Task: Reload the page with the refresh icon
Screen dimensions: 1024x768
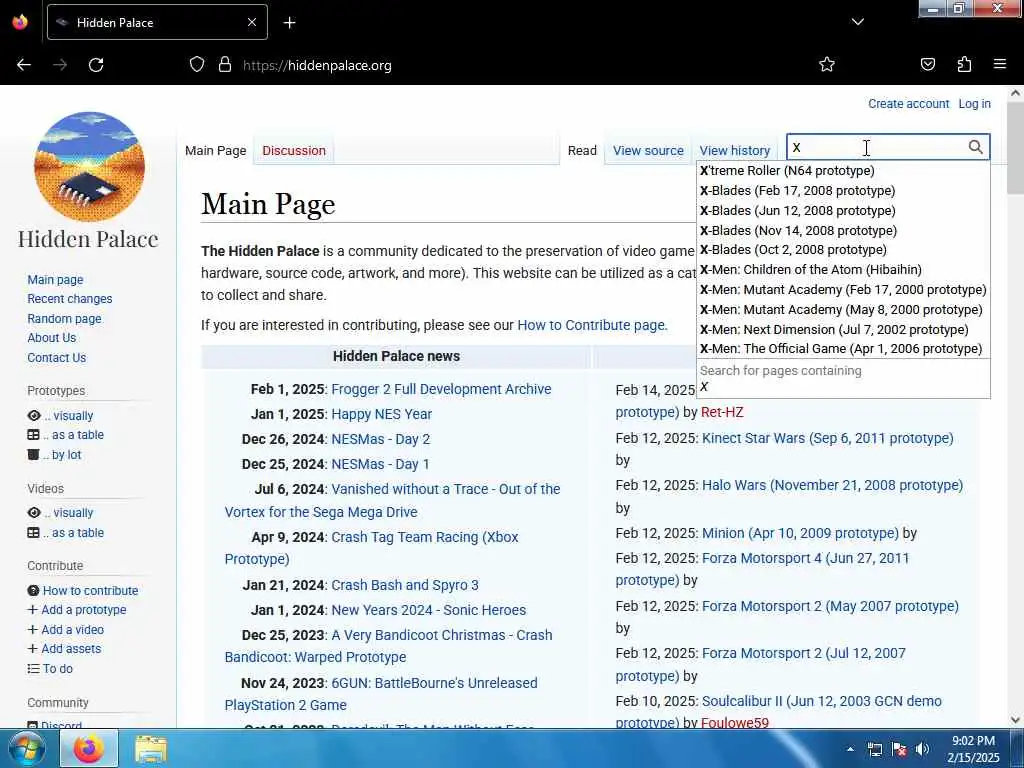Action: click(96, 65)
